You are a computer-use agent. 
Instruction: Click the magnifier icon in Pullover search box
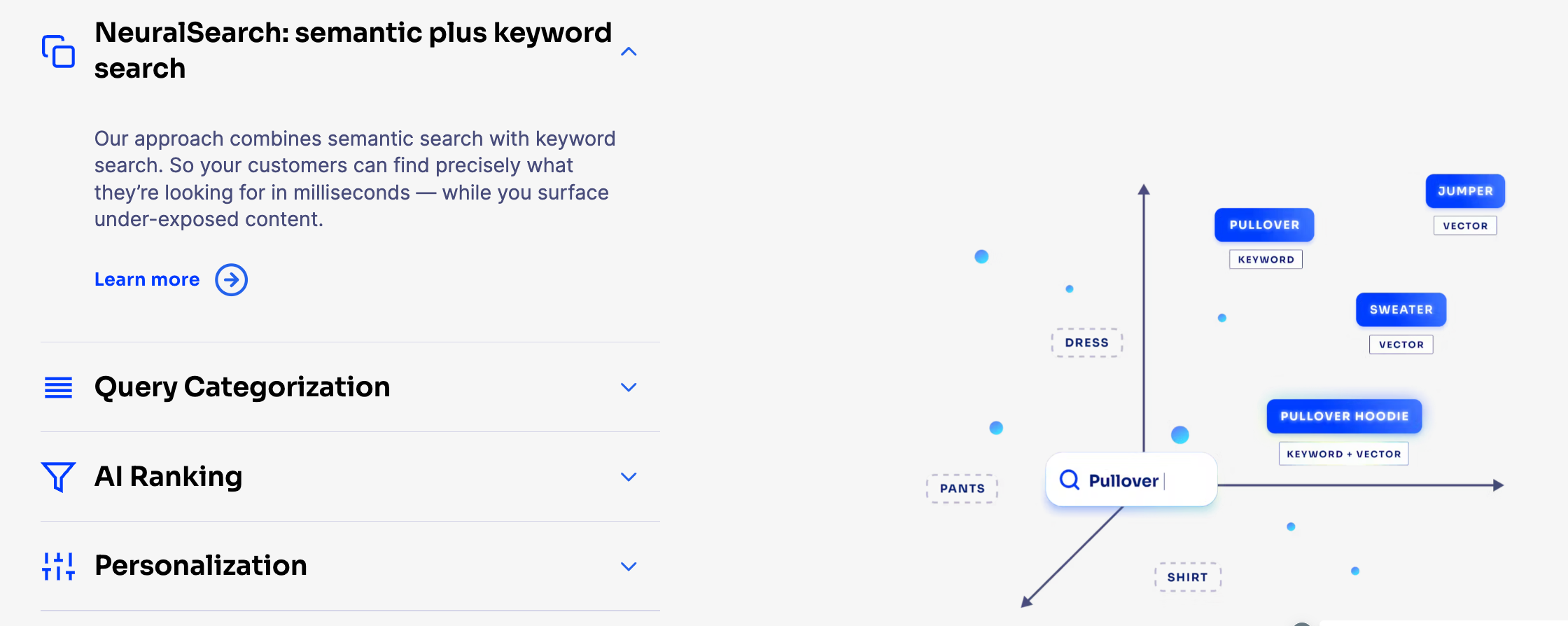(1069, 480)
